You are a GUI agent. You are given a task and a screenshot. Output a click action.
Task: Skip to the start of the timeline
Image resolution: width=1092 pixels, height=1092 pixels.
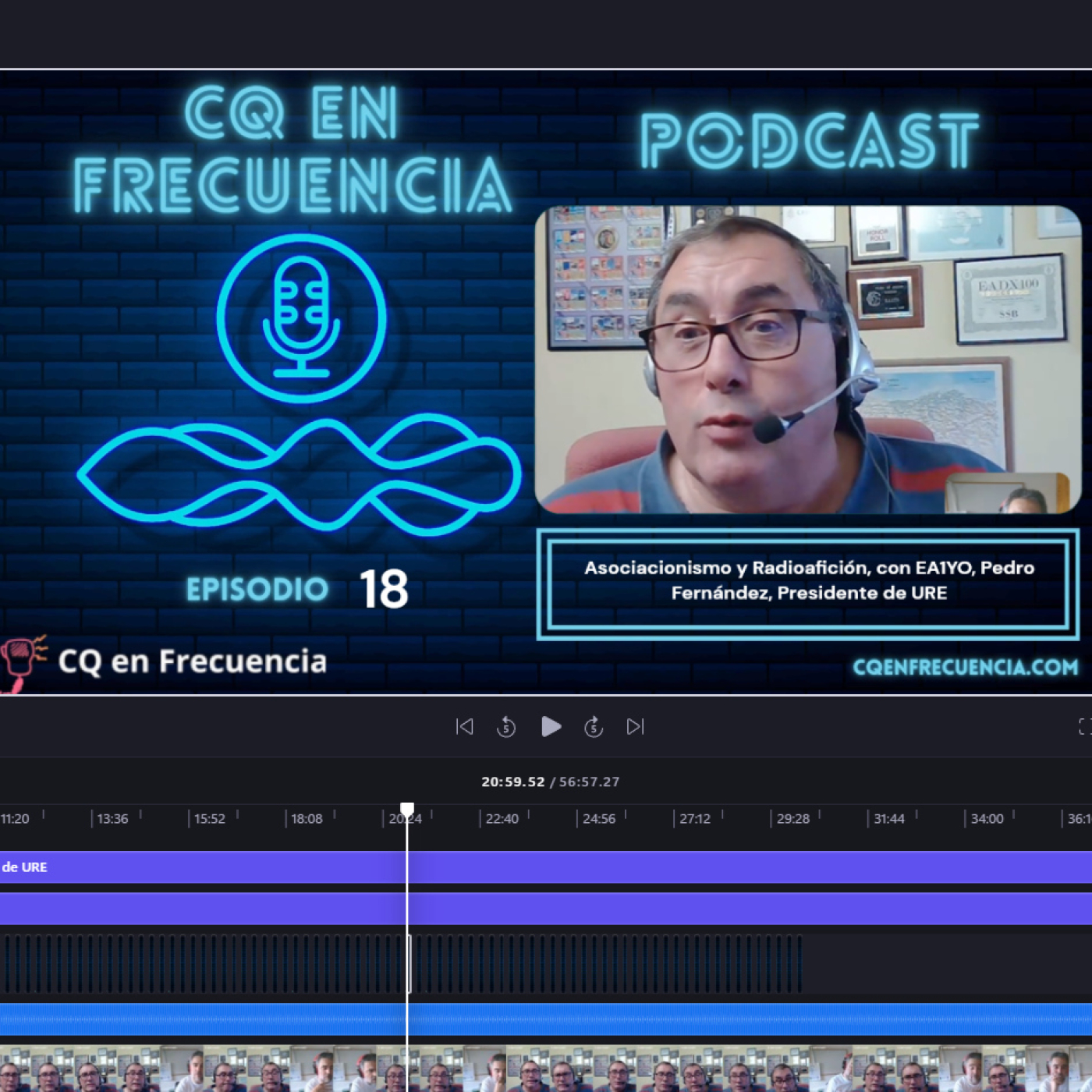point(465,727)
